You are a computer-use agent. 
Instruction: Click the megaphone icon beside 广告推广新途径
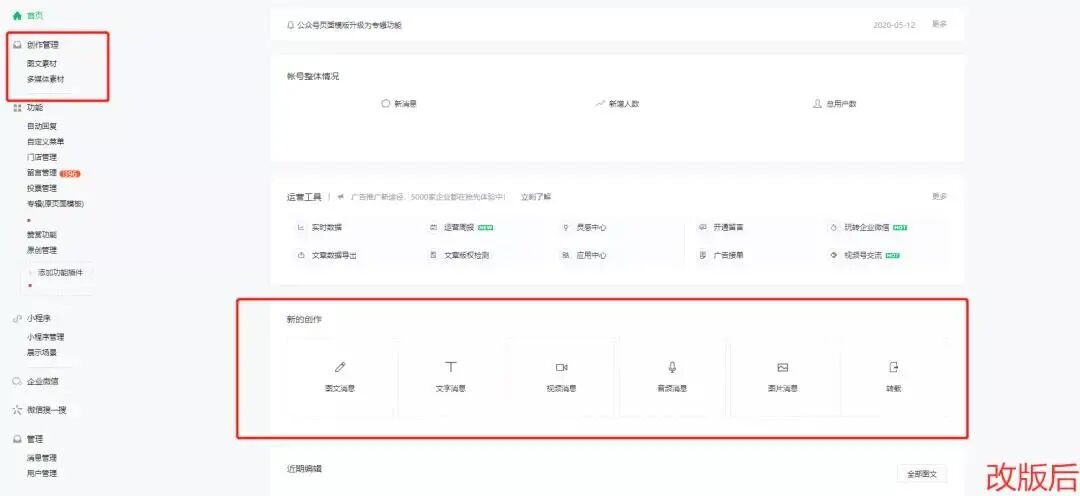(x=340, y=197)
